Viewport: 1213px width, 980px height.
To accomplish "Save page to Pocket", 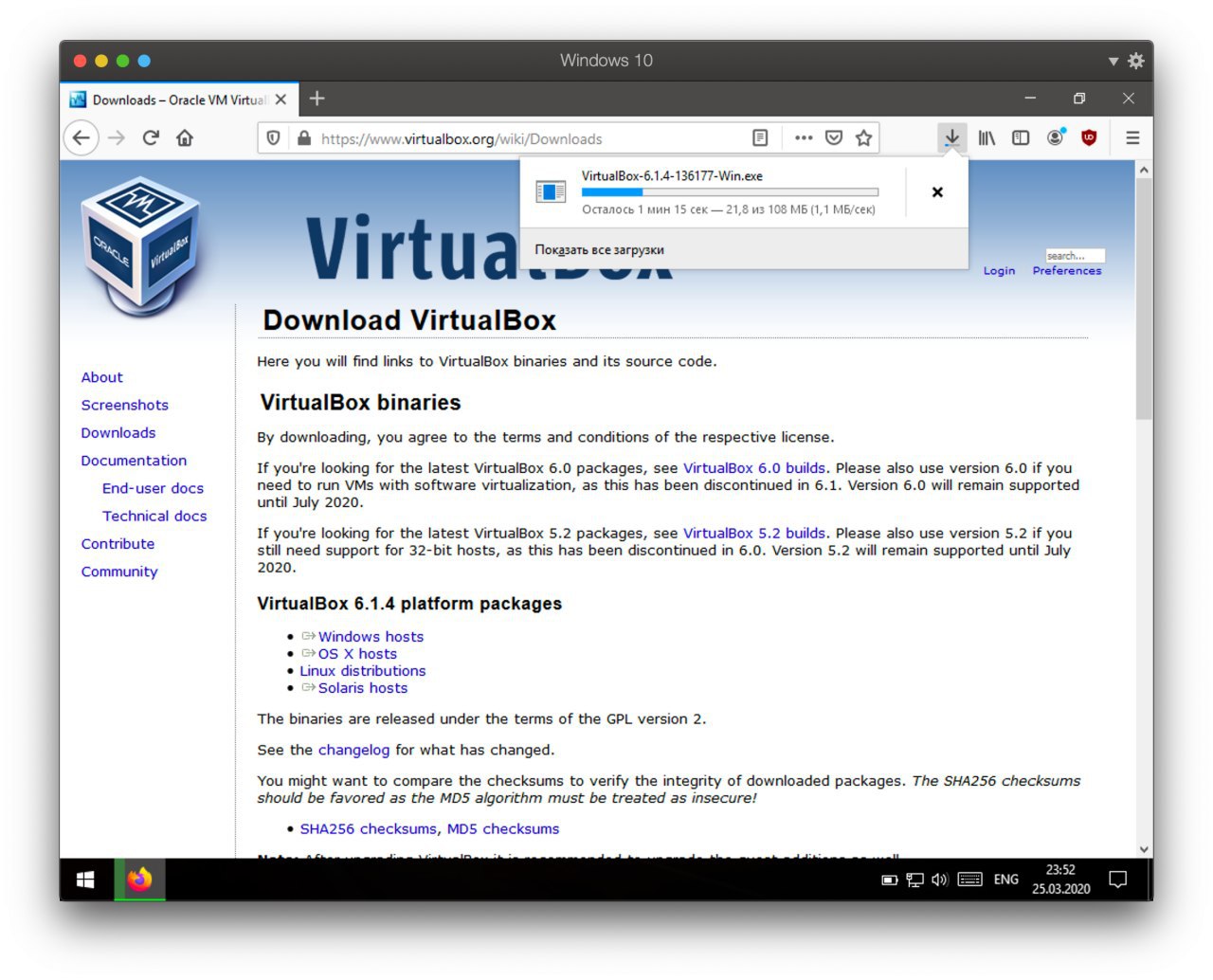I will 834,138.
